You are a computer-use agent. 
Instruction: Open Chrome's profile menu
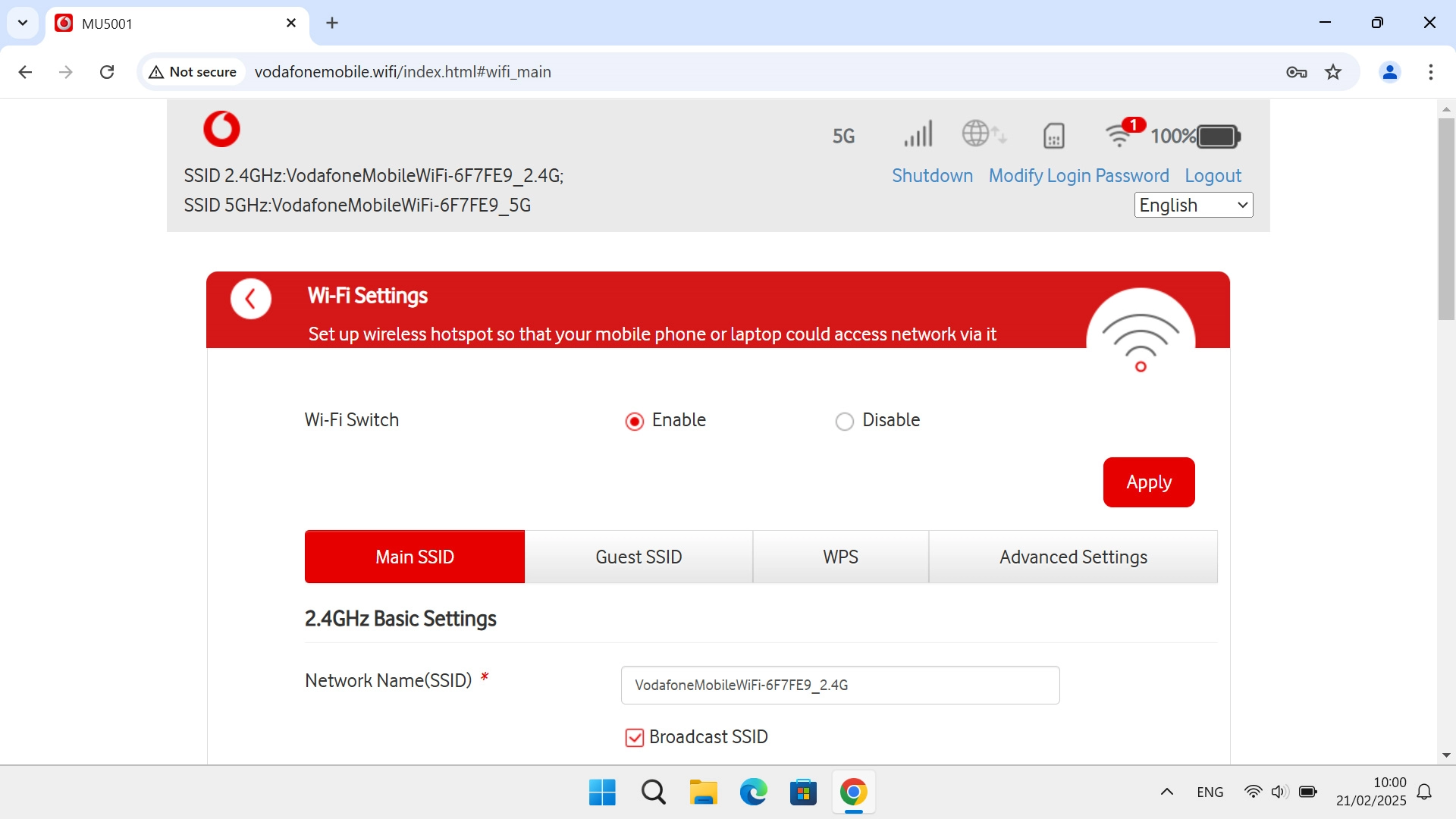[x=1390, y=72]
